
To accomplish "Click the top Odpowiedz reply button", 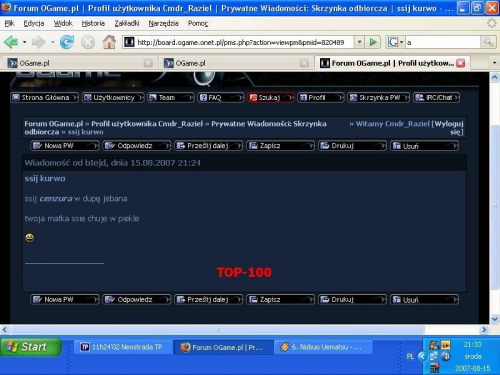I will pos(137,146).
